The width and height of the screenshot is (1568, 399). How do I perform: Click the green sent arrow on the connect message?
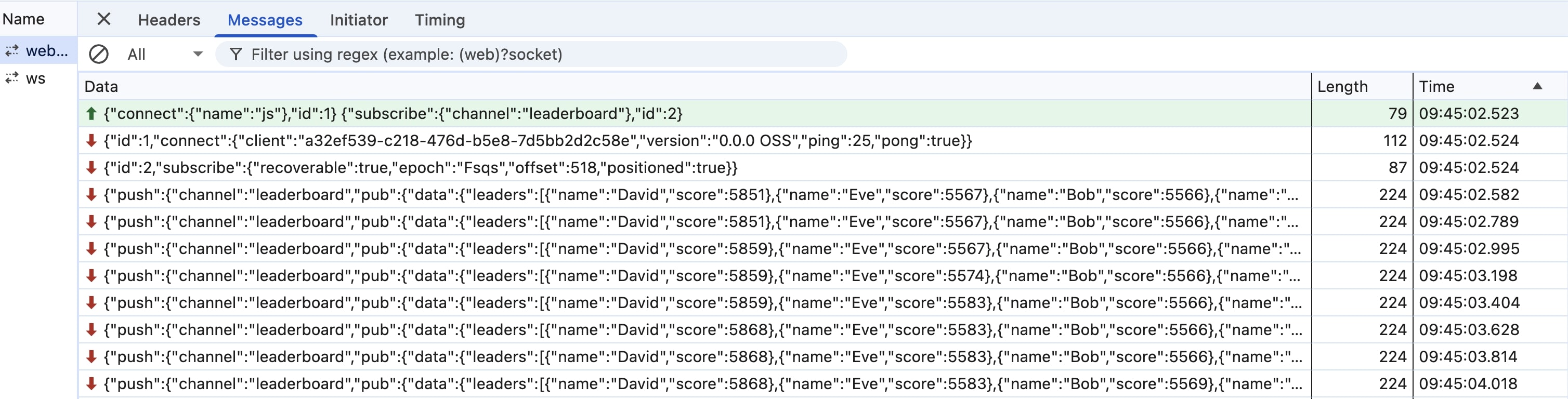coord(92,113)
